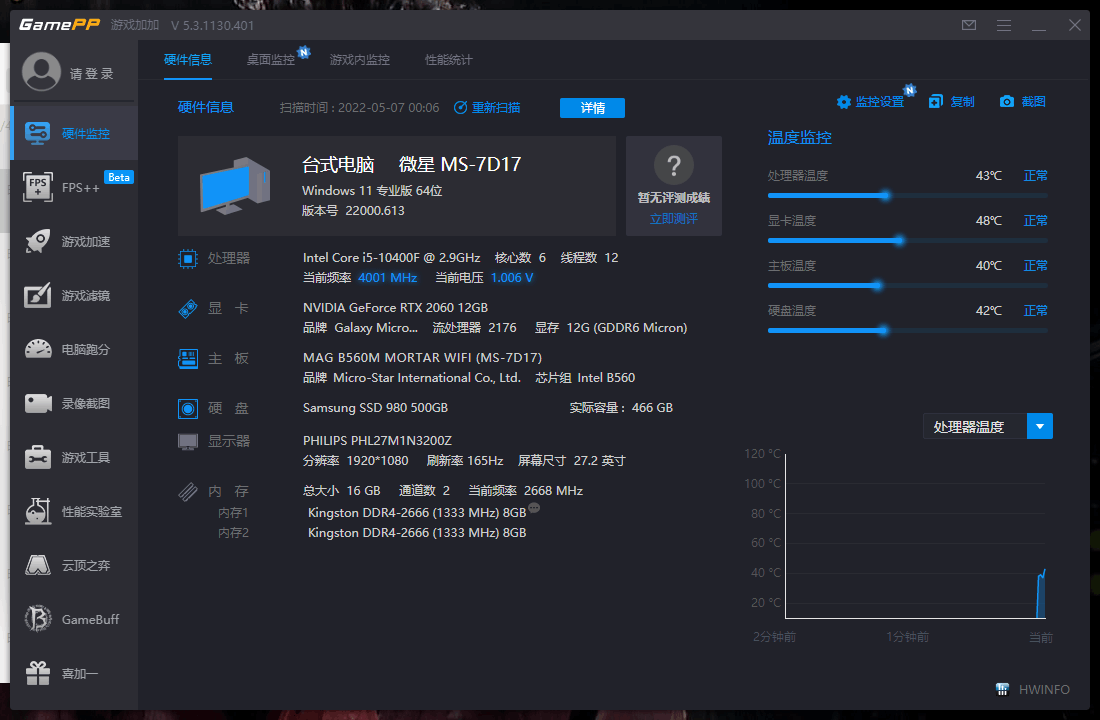Open 录像截图 camera icon
Image resolution: width=1100 pixels, height=720 pixels.
(x=38, y=404)
